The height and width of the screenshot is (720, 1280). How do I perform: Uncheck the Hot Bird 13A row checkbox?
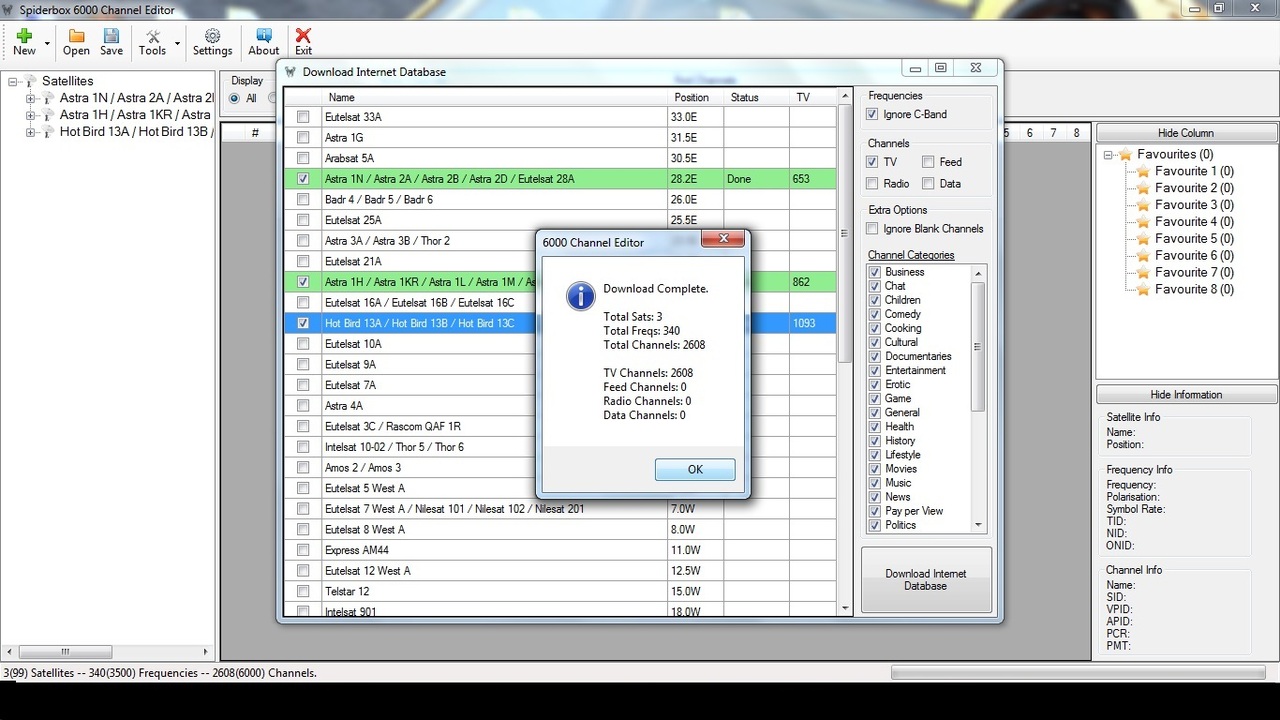tap(303, 323)
